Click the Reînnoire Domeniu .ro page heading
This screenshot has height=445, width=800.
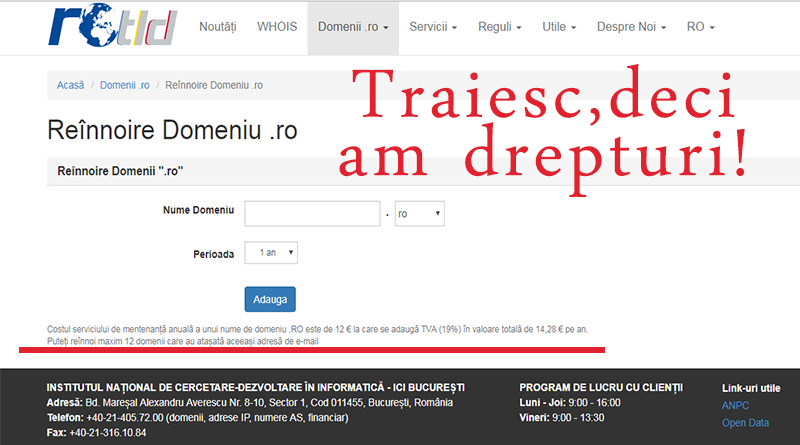172,130
